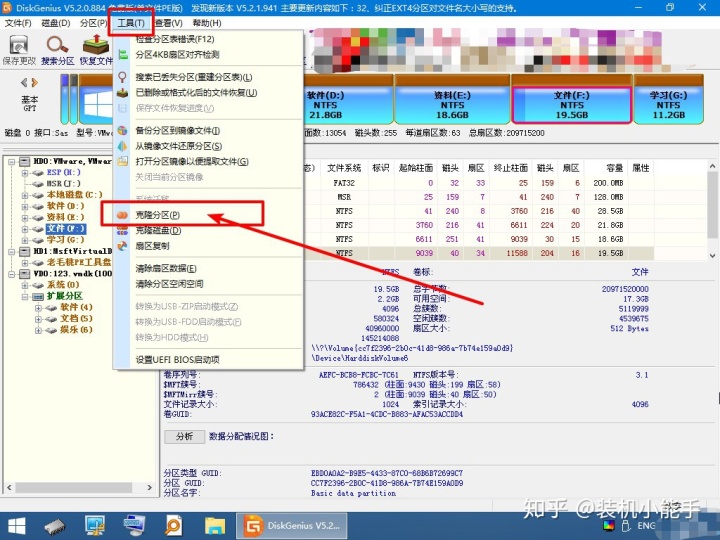Collapse the HD0 VMware disk tree node
Screen dimensions: 720x540
[x=11, y=162]
